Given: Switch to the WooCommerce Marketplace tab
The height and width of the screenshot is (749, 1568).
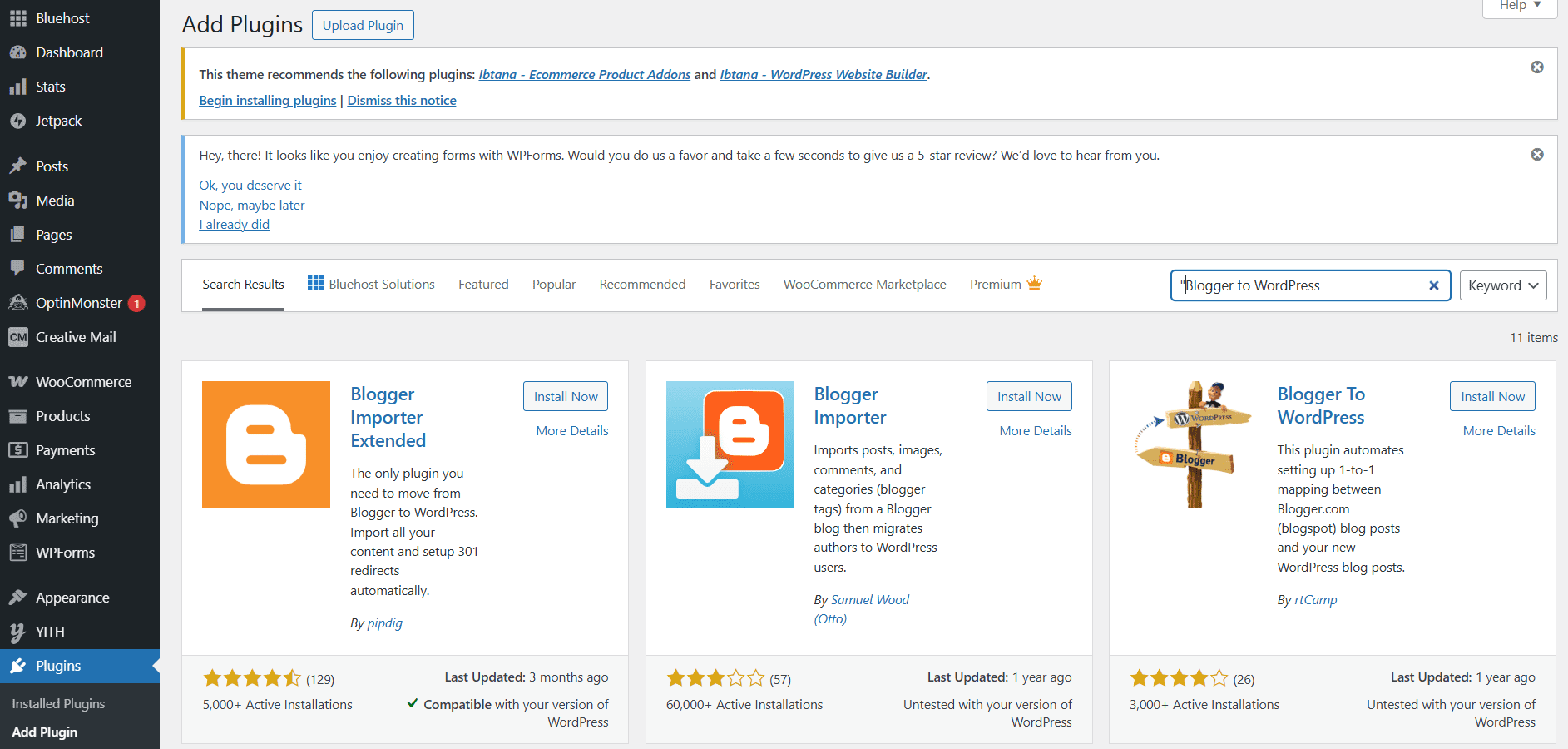Looking at the screenshot, I should (863, 284).
